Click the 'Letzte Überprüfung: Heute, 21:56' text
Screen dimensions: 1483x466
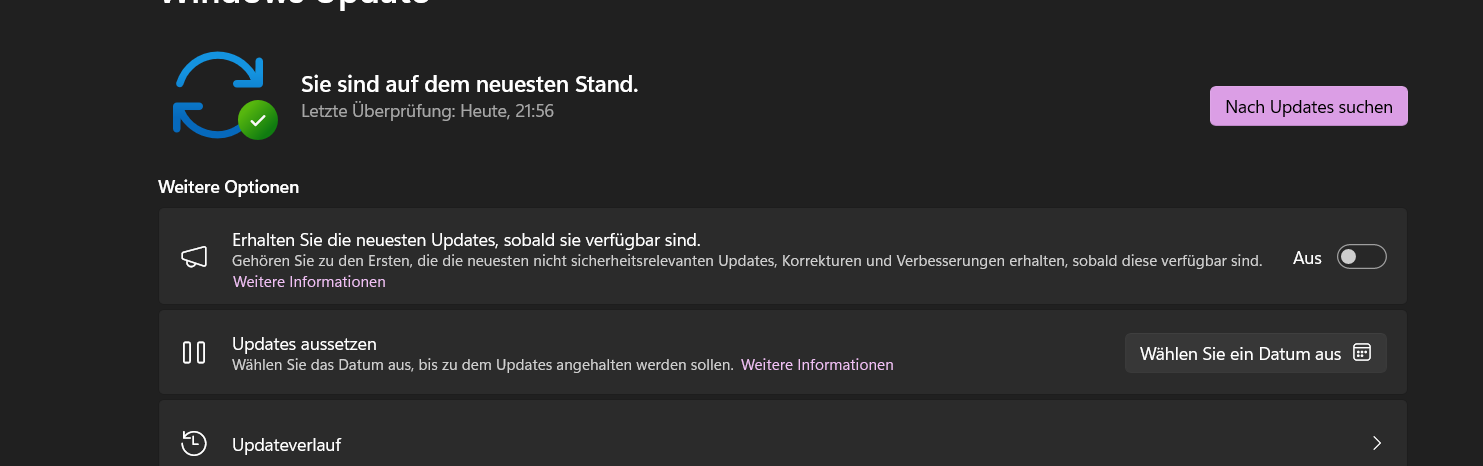(427, 111)
